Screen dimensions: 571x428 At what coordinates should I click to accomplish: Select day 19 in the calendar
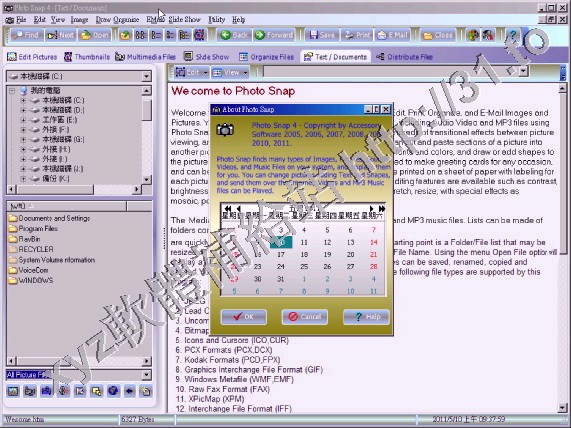(x=327, y=254)
